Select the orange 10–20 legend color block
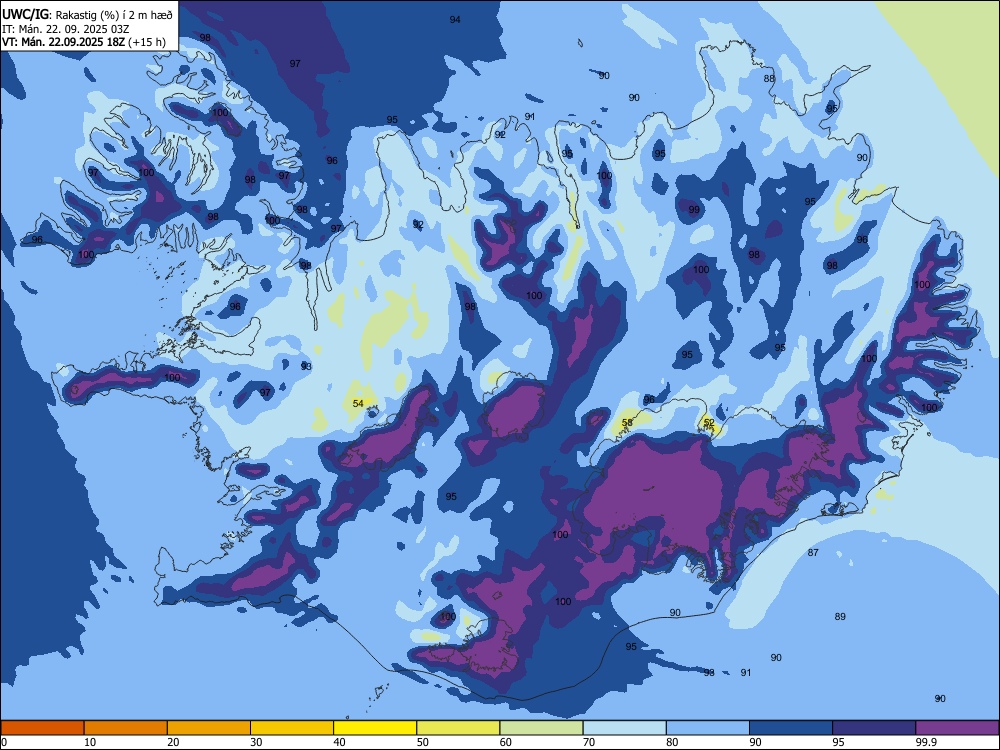 point(126,728)
